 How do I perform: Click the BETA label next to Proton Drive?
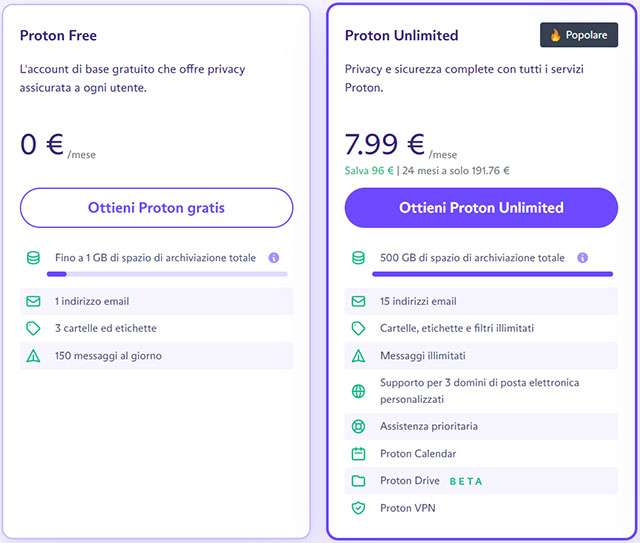click(x=466, y=481)
